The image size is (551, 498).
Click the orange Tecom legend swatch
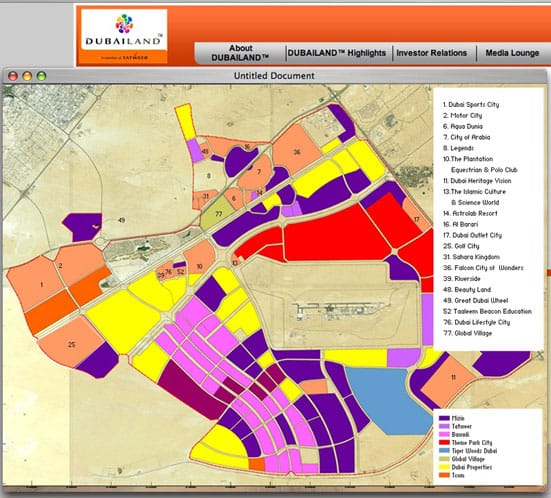pyautogui.click(x=444, y=475)
